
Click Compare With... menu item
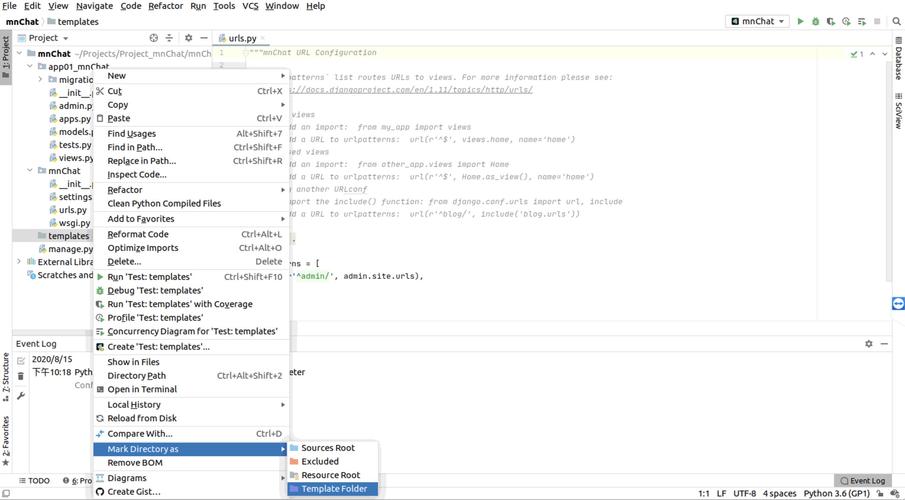[191, 434]
